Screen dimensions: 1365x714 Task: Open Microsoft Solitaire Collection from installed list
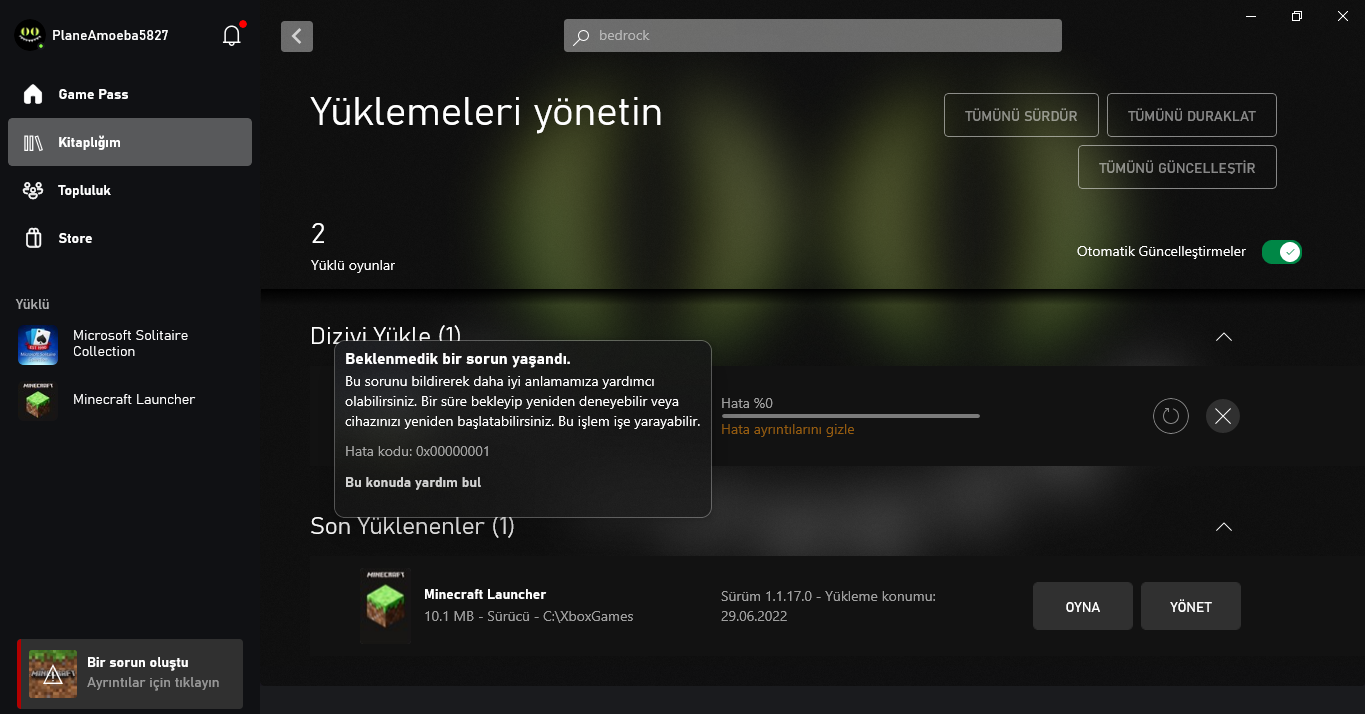pyautogui.click(x=130, y=344)
